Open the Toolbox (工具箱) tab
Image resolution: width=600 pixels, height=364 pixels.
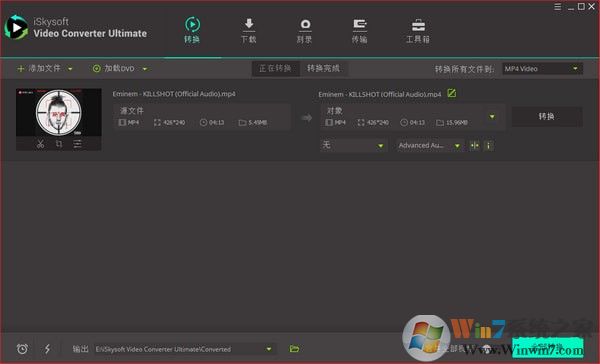tap(418, 30)
